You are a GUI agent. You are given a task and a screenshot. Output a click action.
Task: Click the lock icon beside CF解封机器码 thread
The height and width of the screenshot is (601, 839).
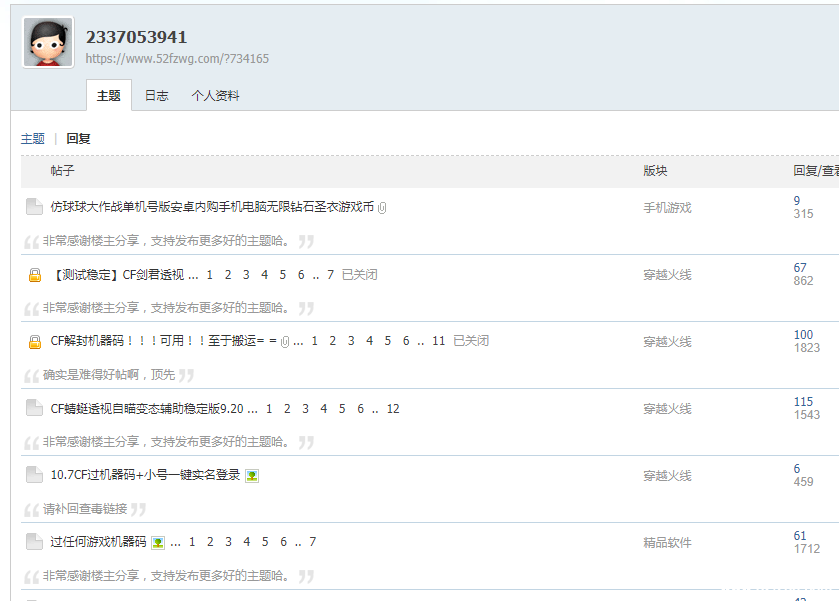[x=35, y=341]
